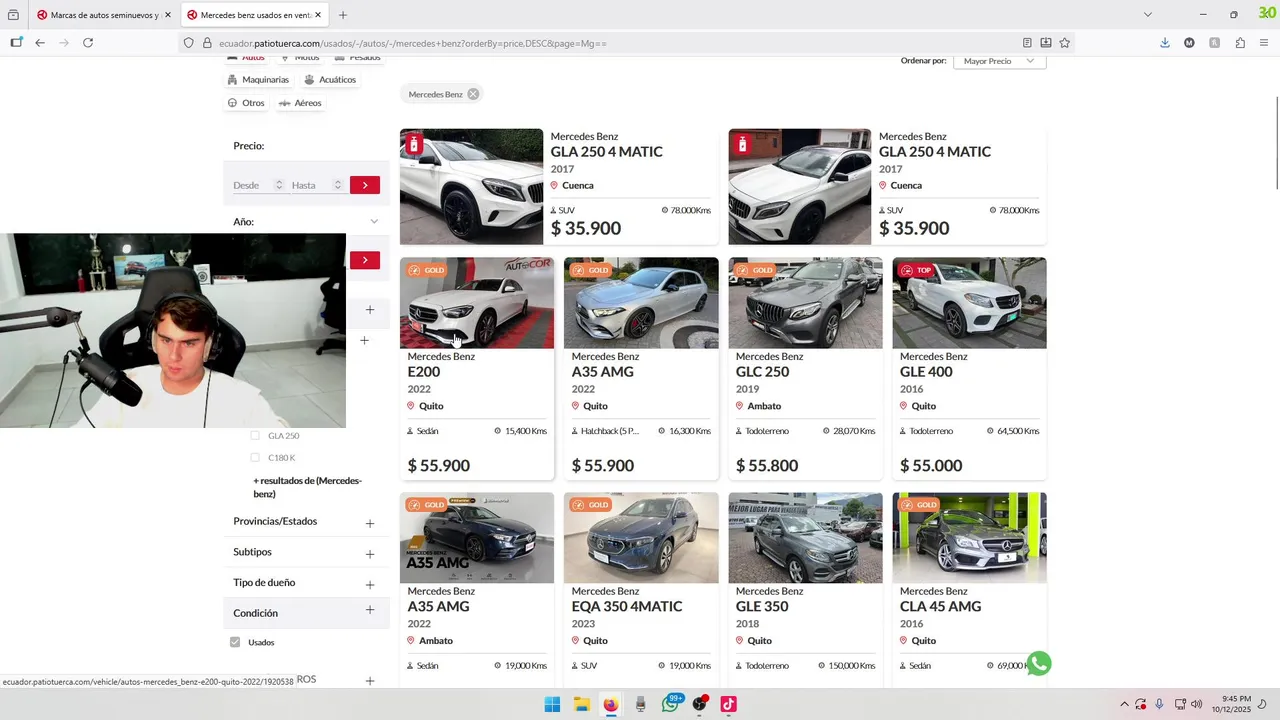Show more results for Mercedes-benz models
This screenshot has width=1280, height=720.
point(307,487)
